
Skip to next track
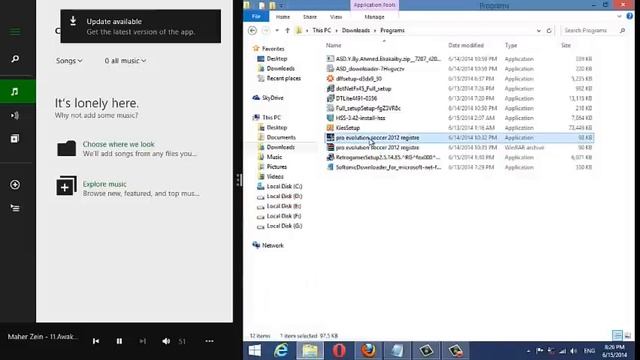tap(142, 341)
